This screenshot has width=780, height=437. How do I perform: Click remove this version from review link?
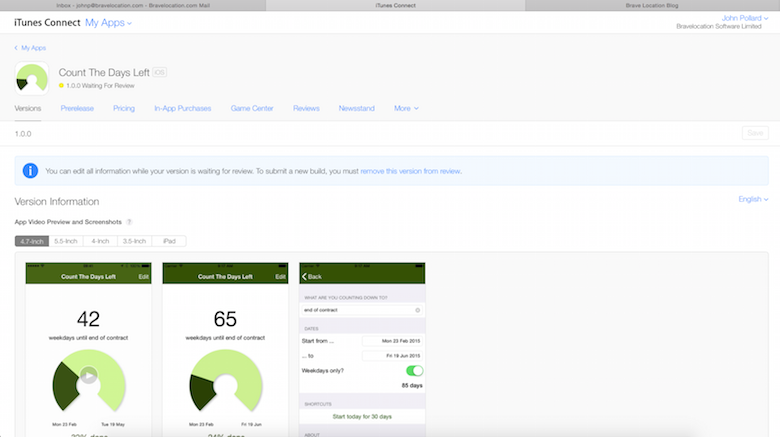click(411, 171)
